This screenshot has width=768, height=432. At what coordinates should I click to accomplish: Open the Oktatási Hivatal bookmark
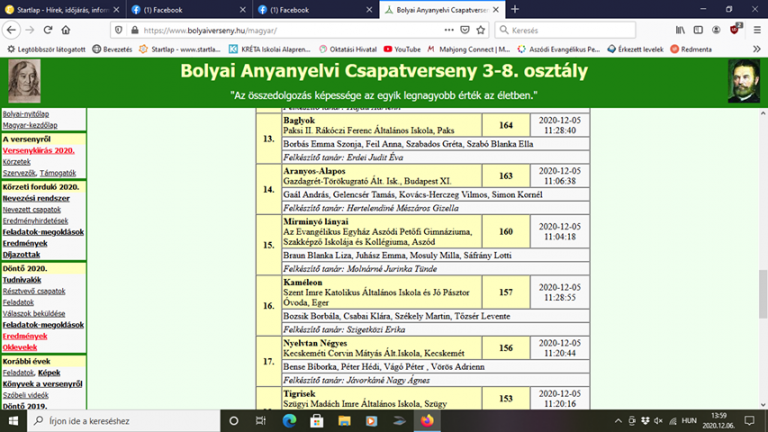(348, 49)
